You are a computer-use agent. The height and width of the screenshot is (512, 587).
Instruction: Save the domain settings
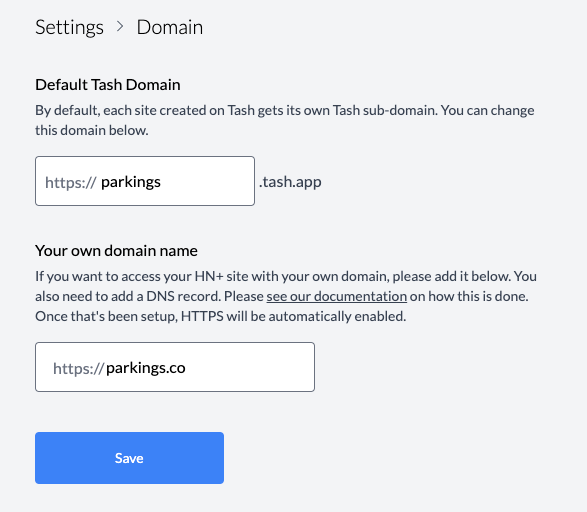[x=130, y=458]
